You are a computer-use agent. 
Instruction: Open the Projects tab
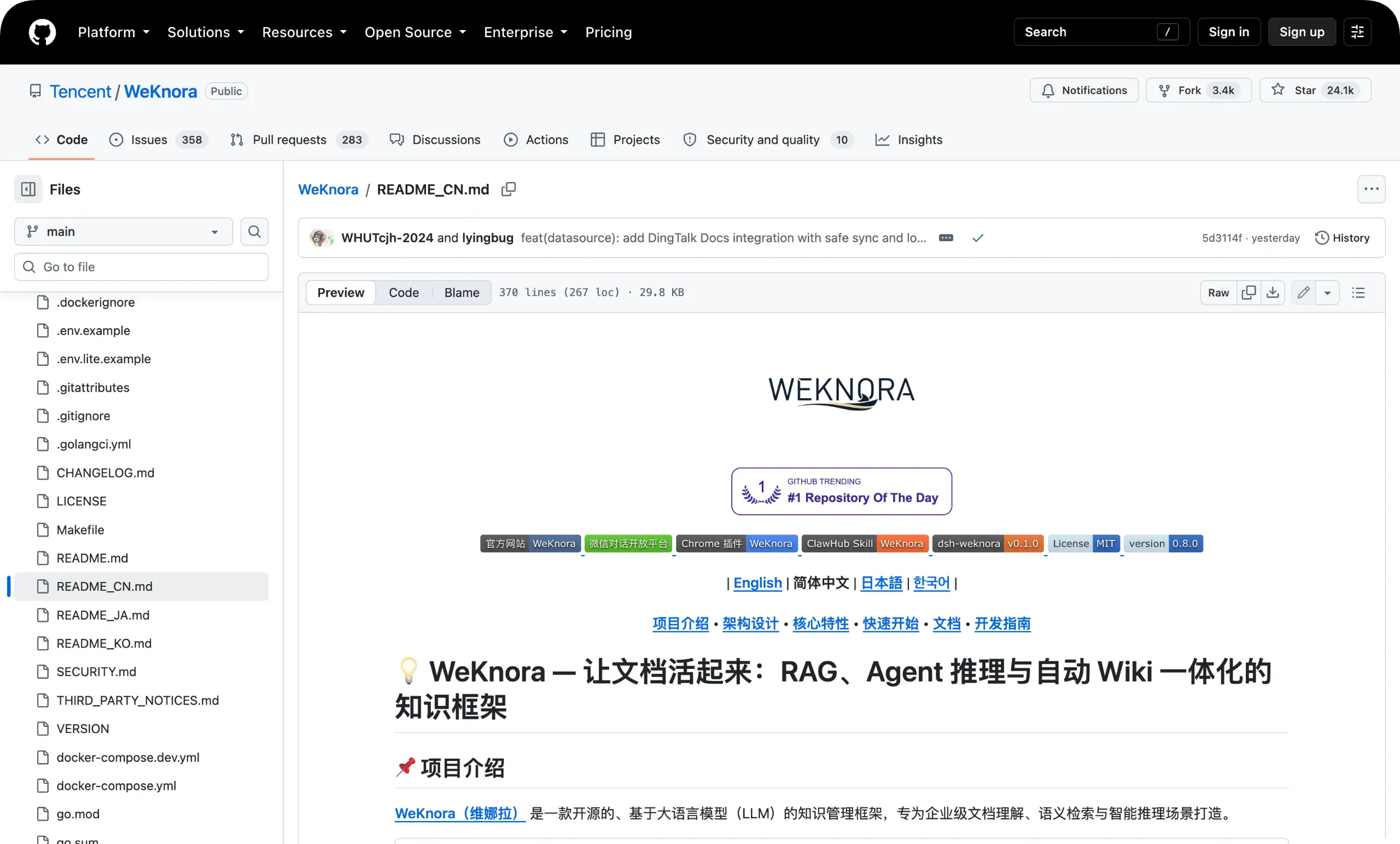tap(625, 140)
